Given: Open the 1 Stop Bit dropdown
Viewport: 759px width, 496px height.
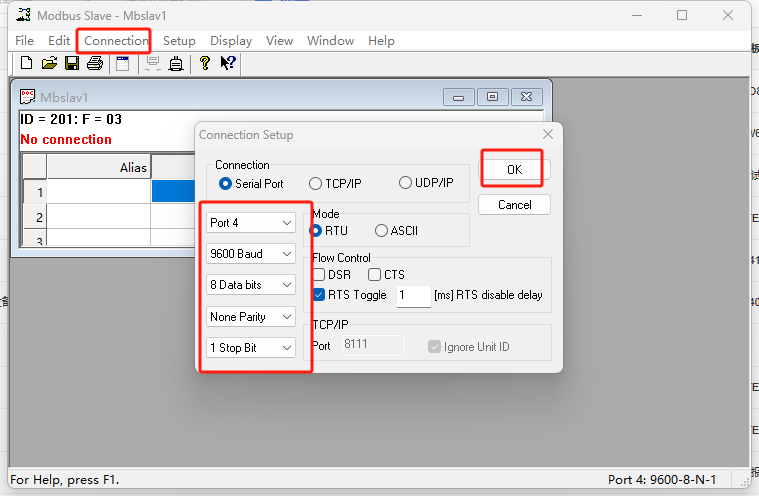Looking at the screenshot, I should 251,347.
